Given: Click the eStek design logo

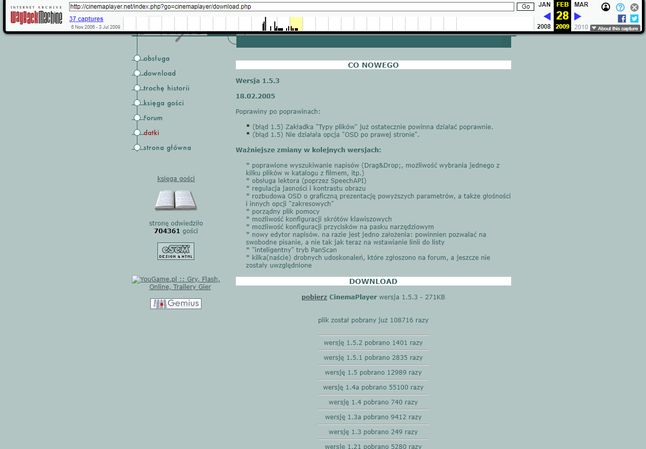Looking at the screenshot, I should [176, 251].
